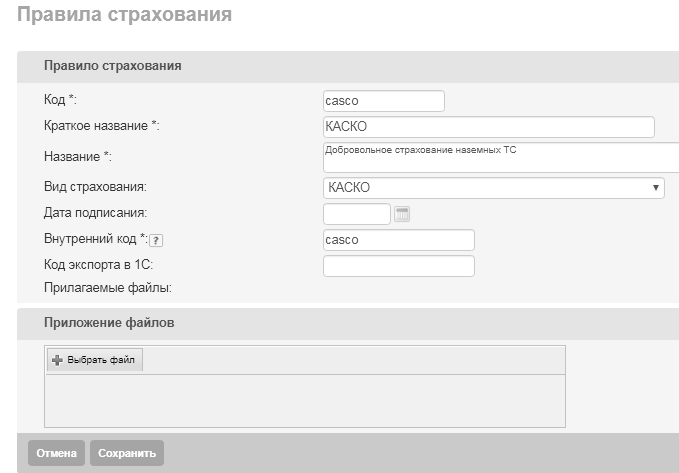Focus the Дата подписания date field
Screen dimensions: 679x473
point(357,214)
